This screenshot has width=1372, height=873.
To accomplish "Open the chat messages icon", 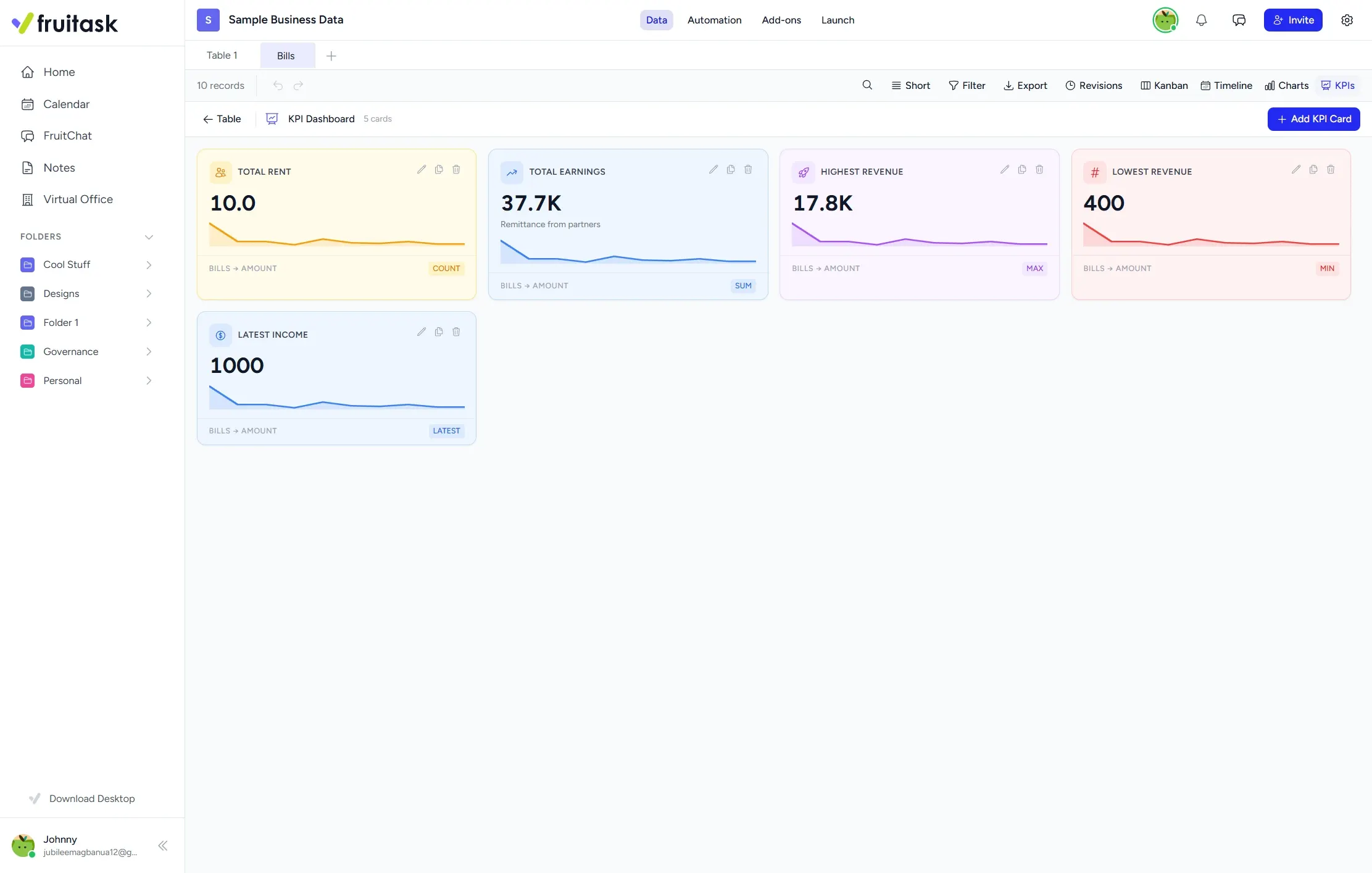I will [1239, 20].
